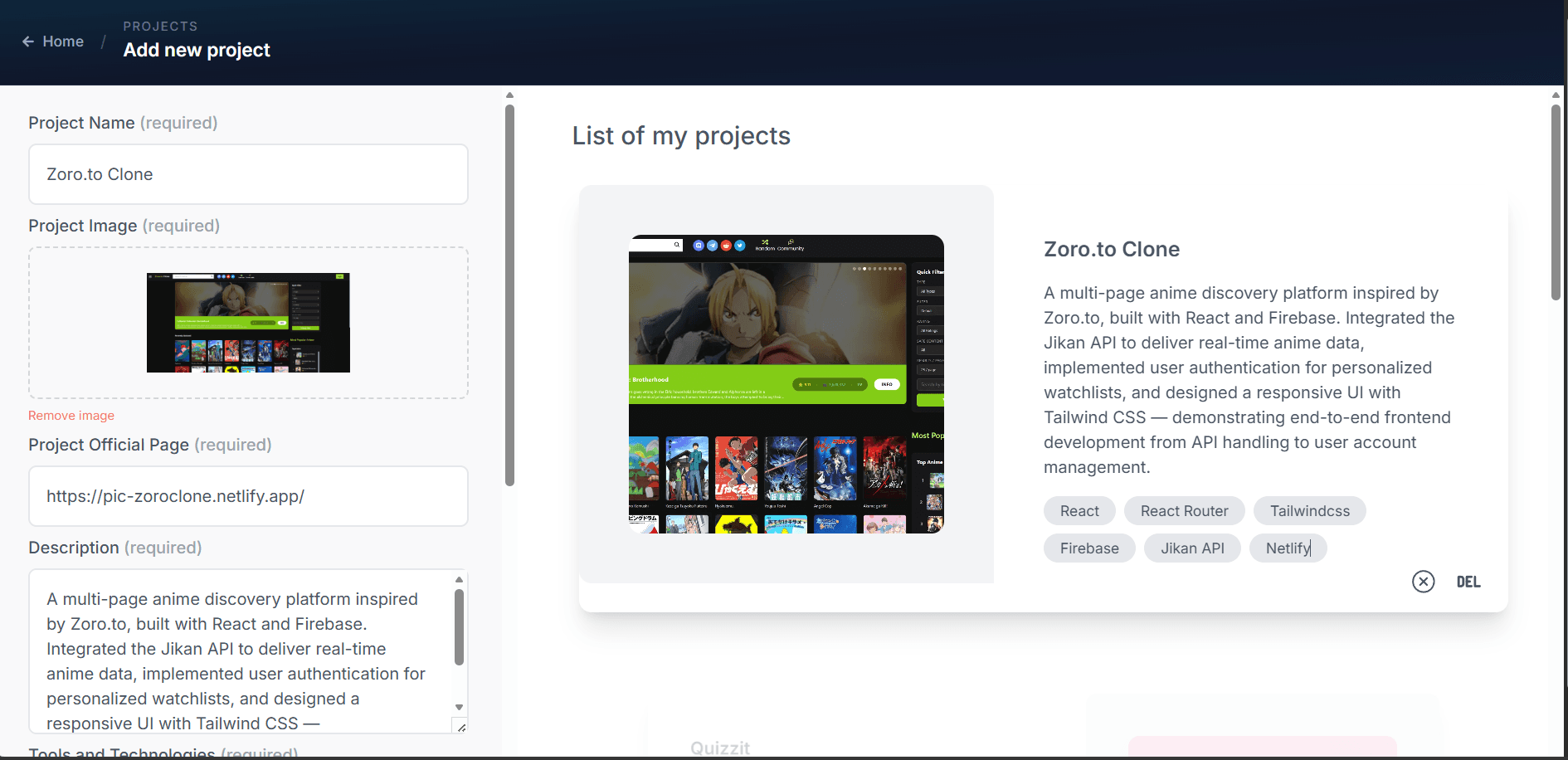1568x760 pixels.
Task: Click the Zoro.to Clone project screenshot
Action: [x=786, y=384]
